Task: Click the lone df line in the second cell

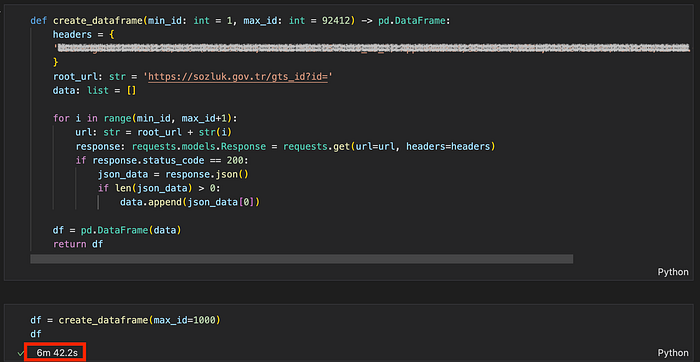Action: (36, 334)
